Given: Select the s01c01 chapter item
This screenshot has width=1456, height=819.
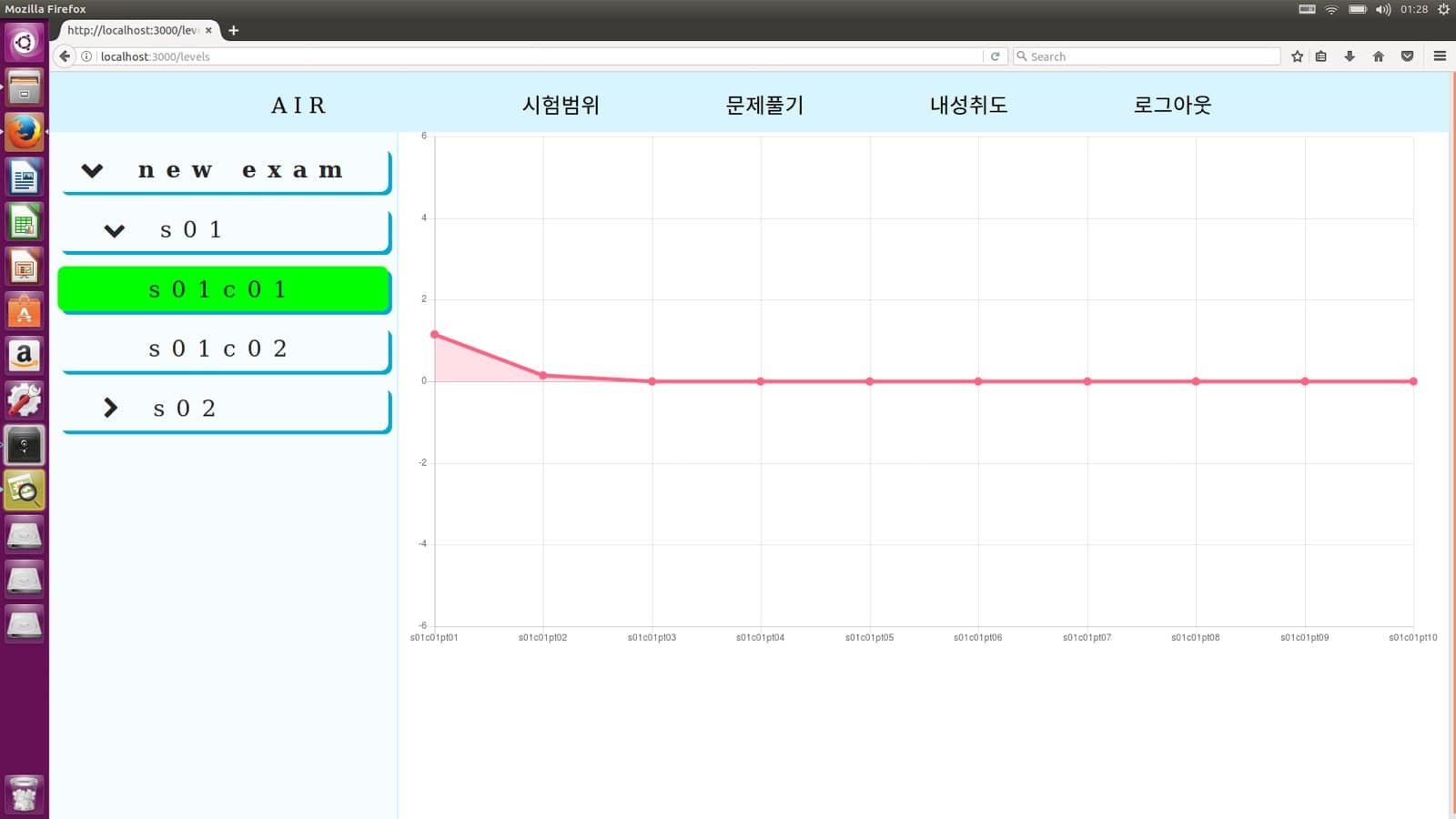Looking at the screenshot, I should click(225, 290).
